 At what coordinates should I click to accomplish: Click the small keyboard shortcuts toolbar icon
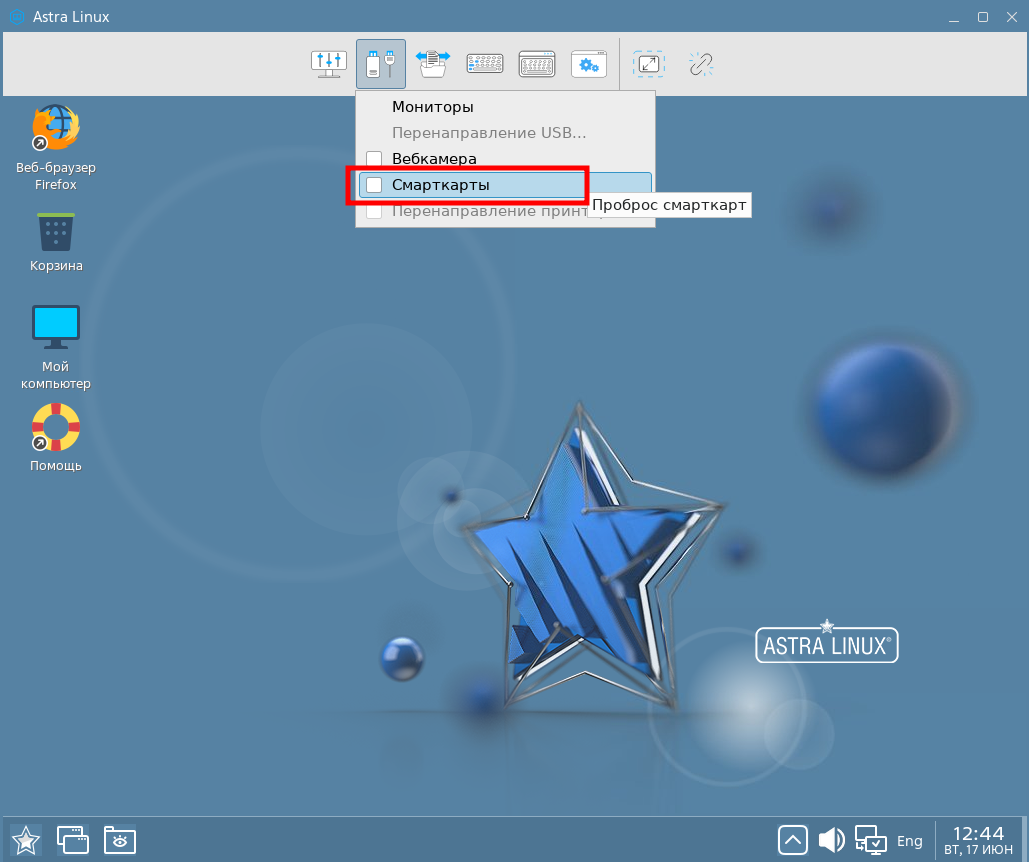485,64
